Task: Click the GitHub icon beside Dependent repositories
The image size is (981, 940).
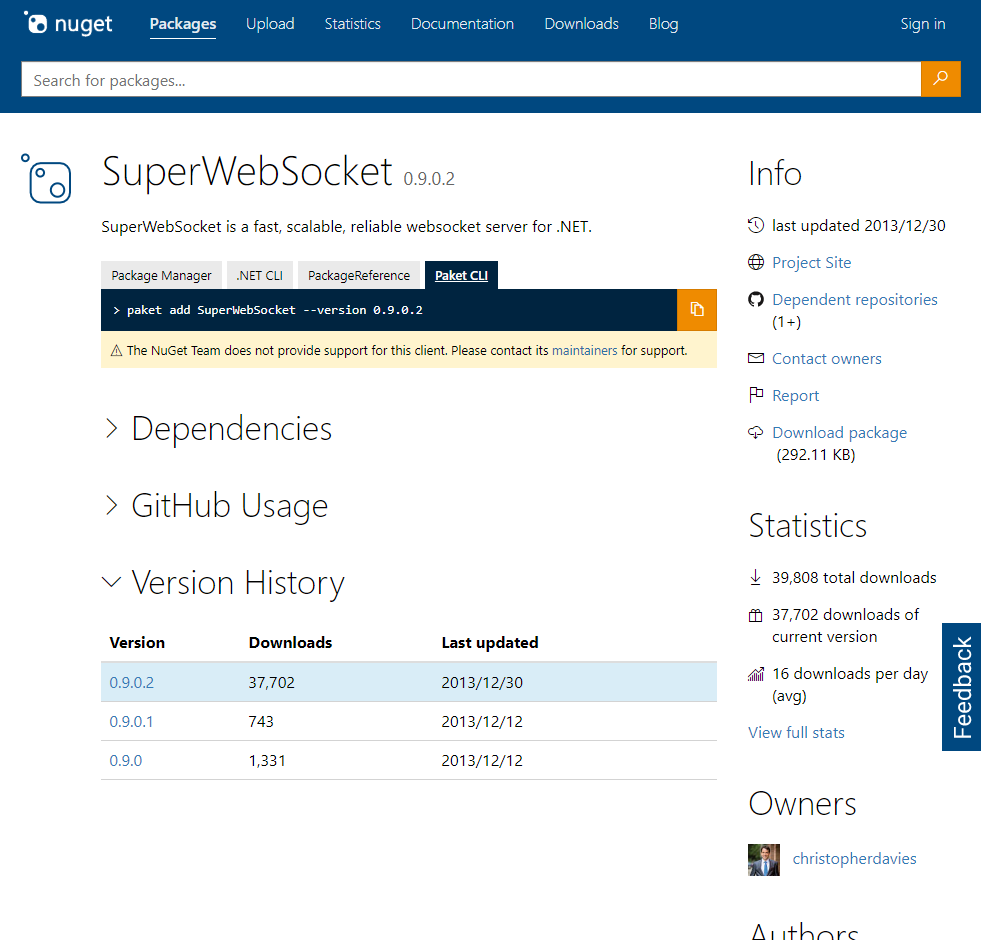Action: 756,299
